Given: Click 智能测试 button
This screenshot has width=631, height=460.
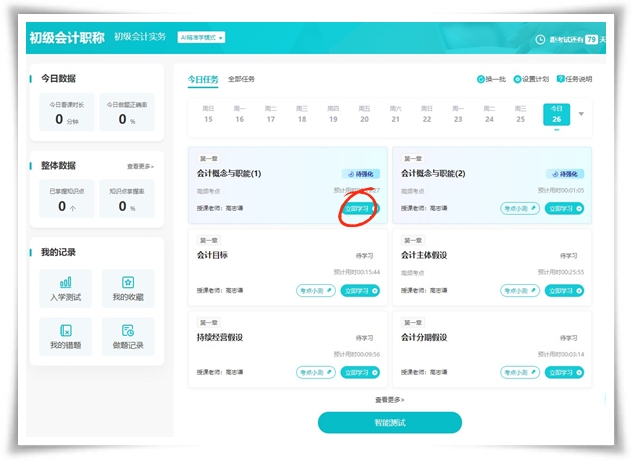Looking at the screenshot, I should click(x=390, y=422).
